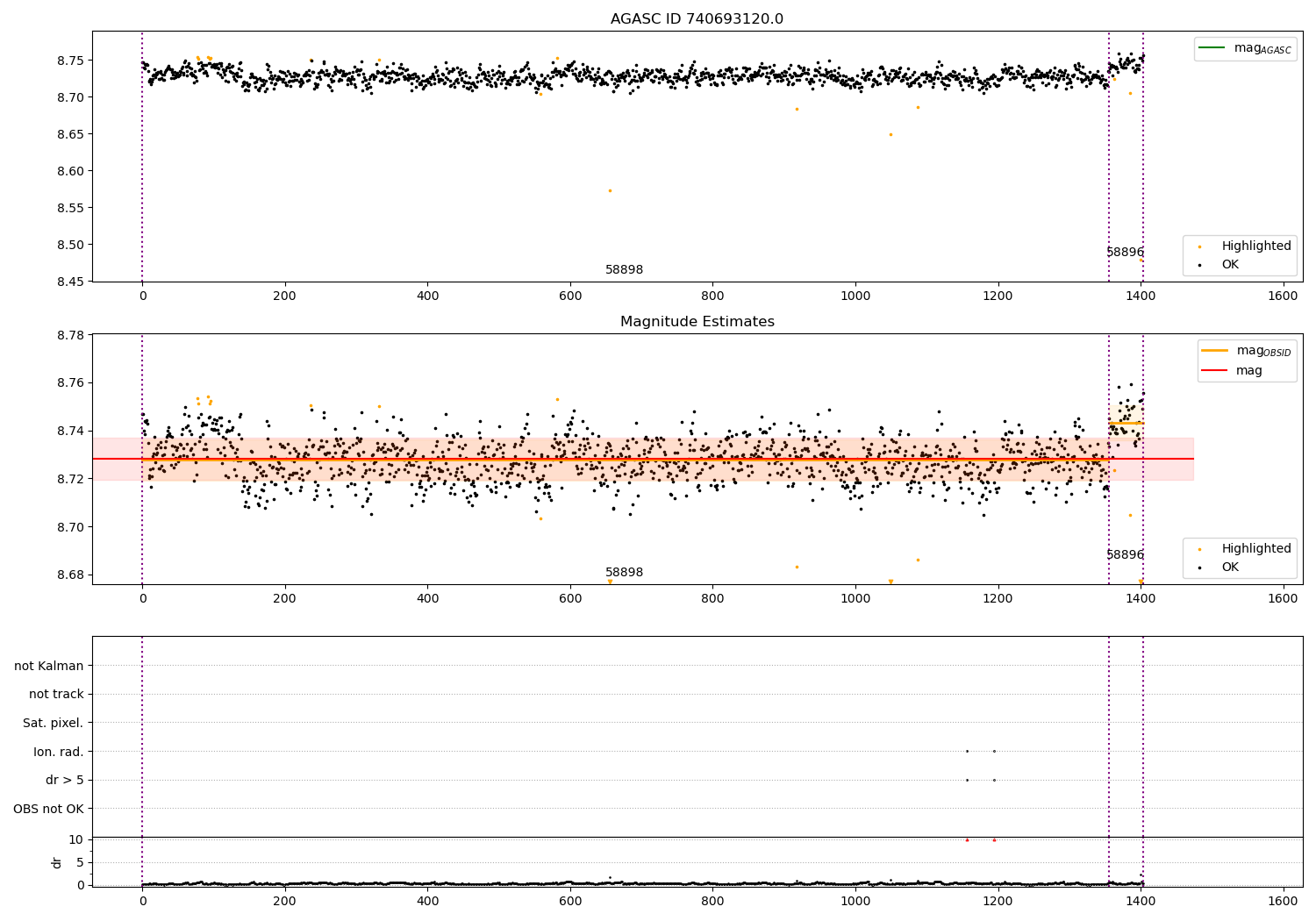This screenshot has height=921, width=1316.
Task: Click the 58896 label in the AGASC ID plot
Action: coord(1125,253)
